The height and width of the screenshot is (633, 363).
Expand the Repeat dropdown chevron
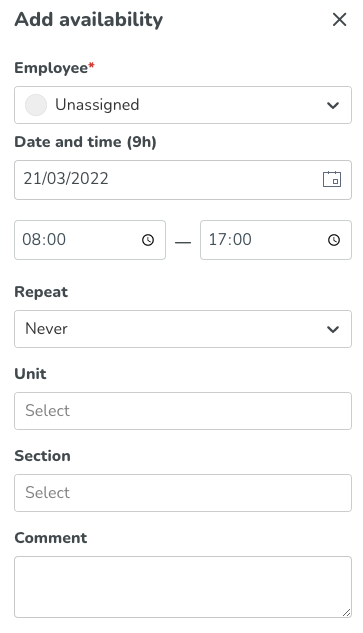[x=333, y=329]
